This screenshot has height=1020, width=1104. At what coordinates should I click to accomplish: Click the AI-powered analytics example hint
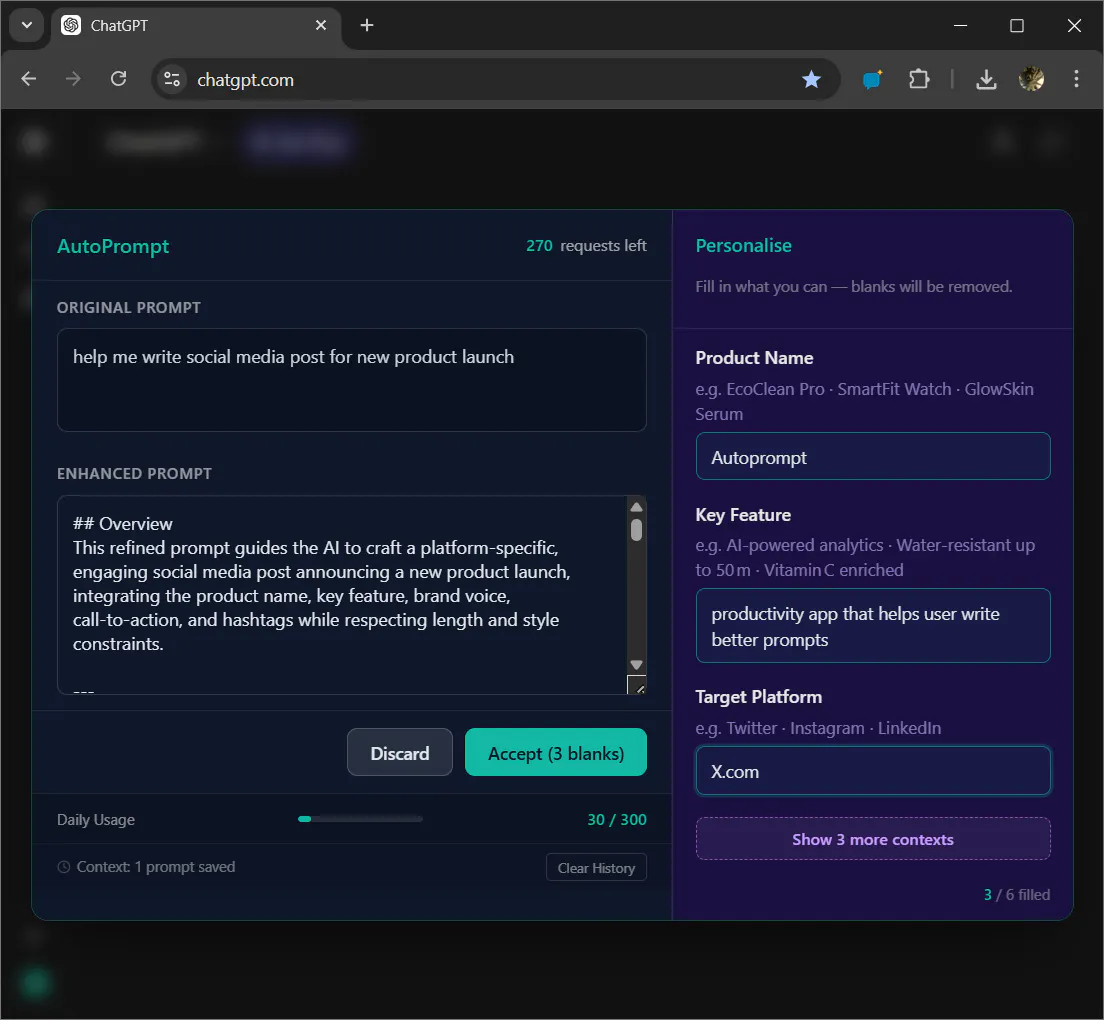point(865,558)
